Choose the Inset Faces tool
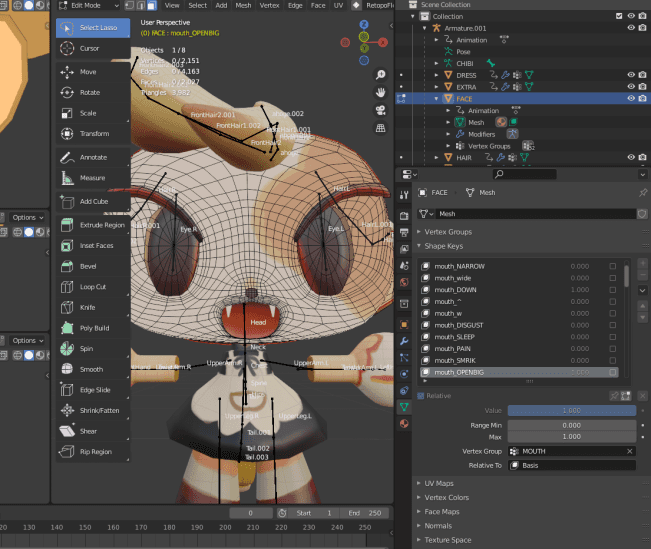 (93, 246)
